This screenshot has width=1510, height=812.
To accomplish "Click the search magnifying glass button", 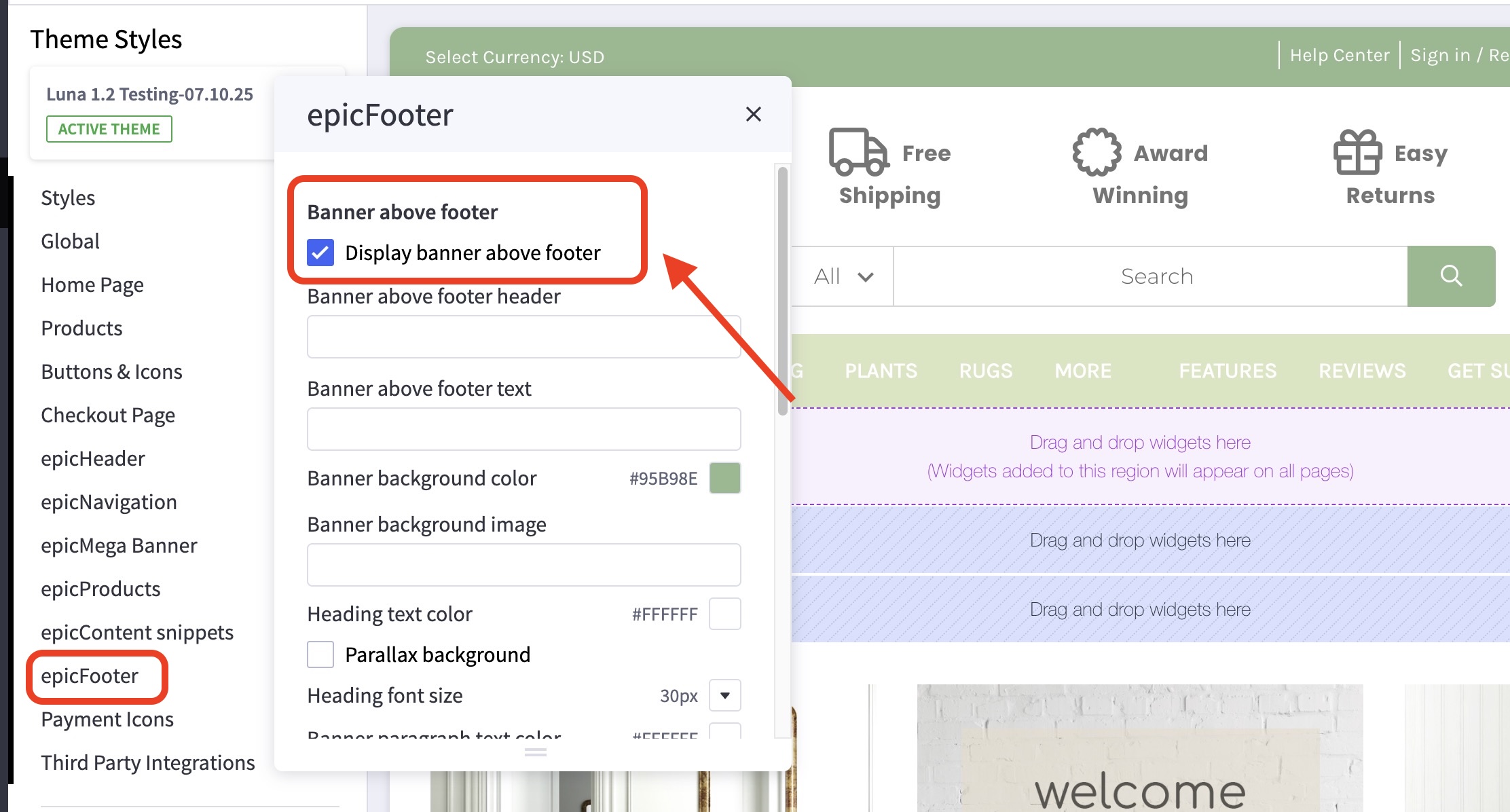I will coord(1451,276).
